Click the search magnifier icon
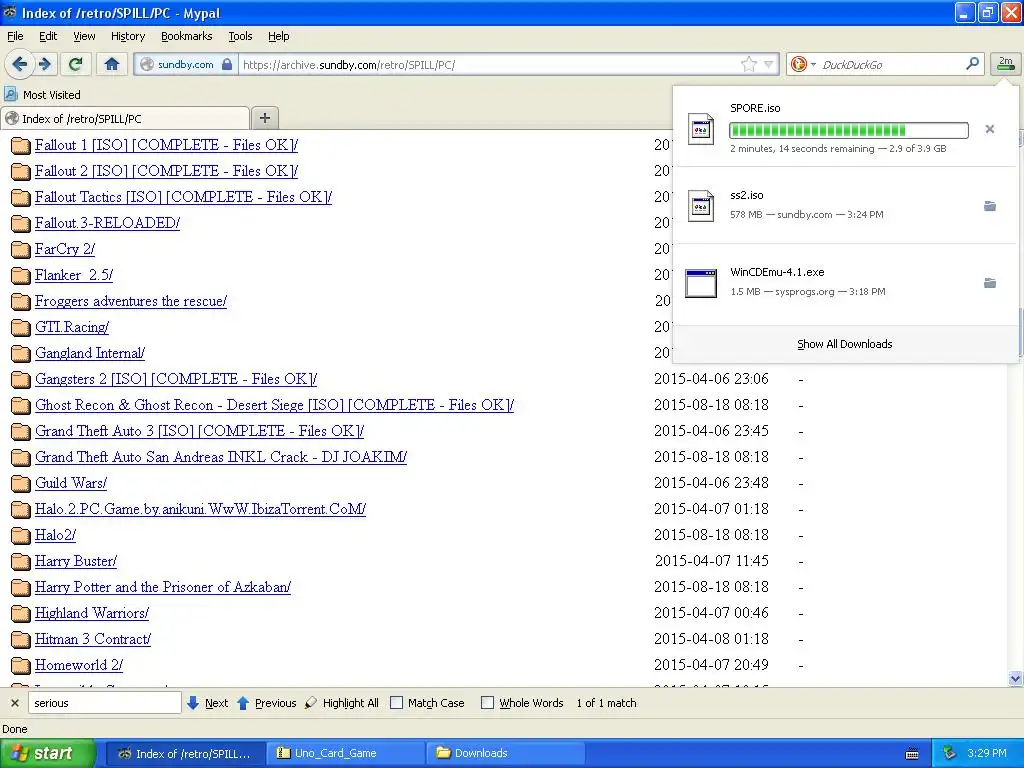Image resolution: width=1024 pixels, height=768 pixels. (972, 63)
